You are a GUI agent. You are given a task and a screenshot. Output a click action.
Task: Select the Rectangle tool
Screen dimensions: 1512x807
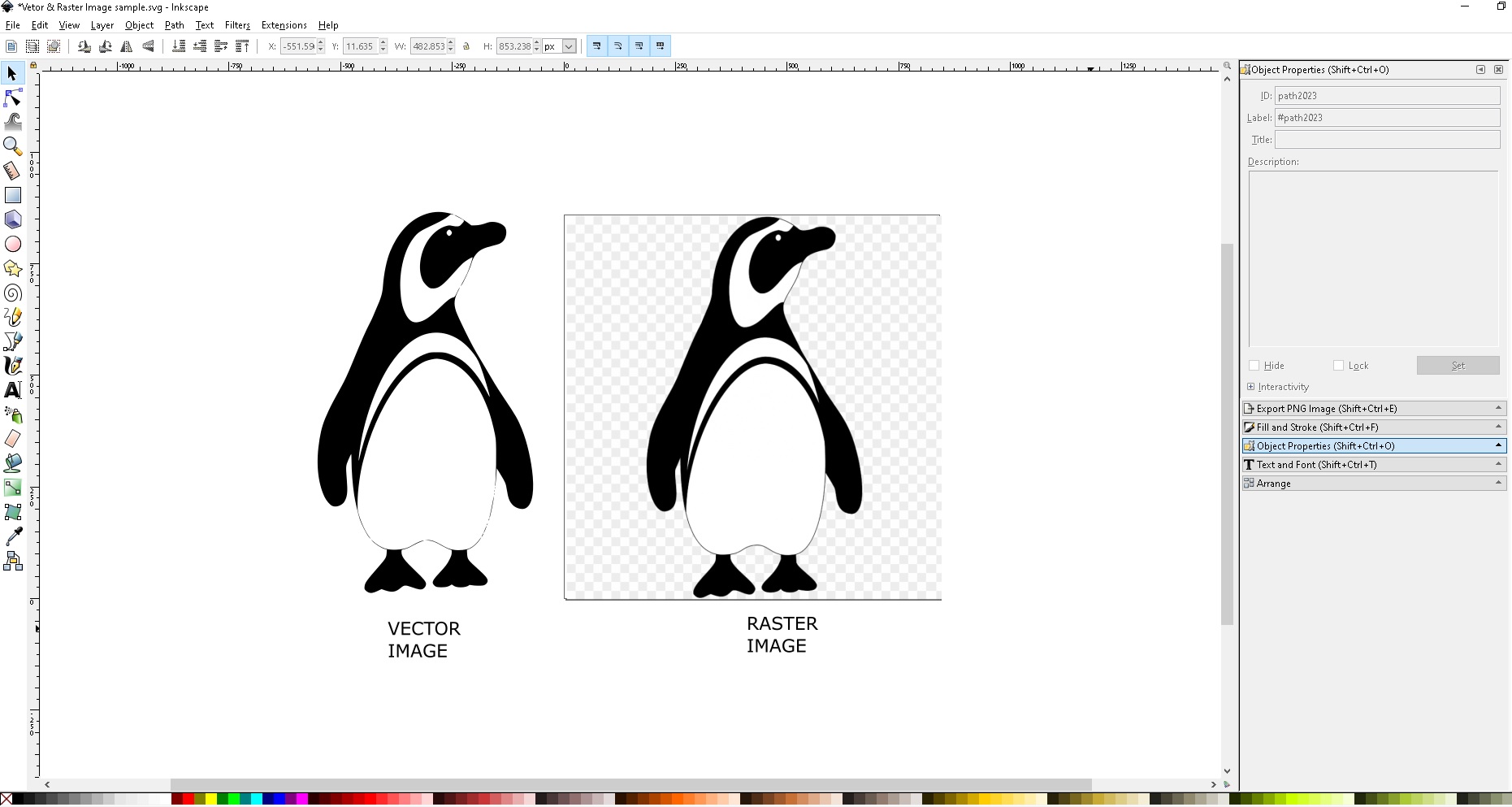point(12,195)
